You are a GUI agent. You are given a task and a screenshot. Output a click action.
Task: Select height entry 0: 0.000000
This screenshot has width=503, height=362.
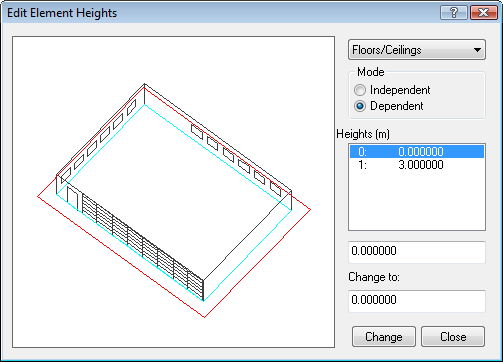coord(417,152)
